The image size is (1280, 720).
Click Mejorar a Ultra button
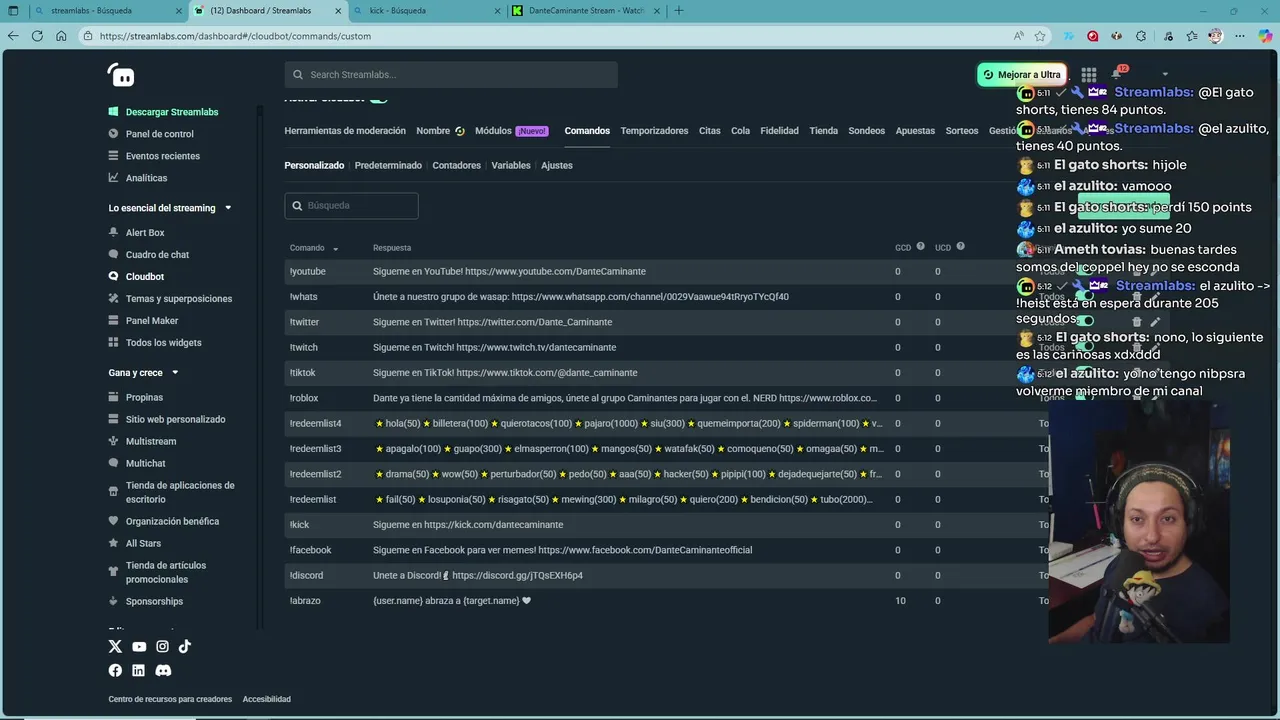pos(1021,75)
